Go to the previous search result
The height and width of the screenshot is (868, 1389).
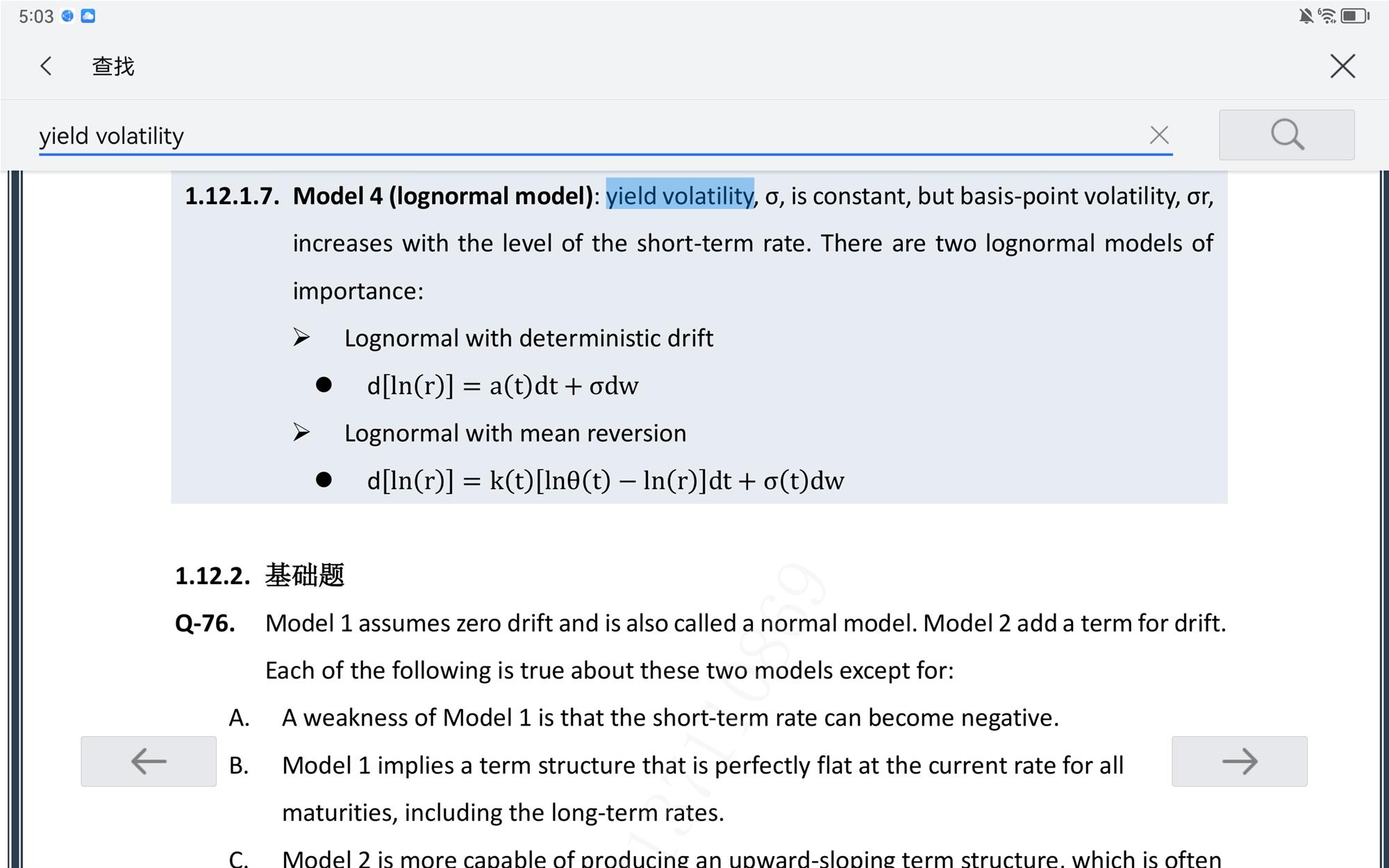pos(149,761)
